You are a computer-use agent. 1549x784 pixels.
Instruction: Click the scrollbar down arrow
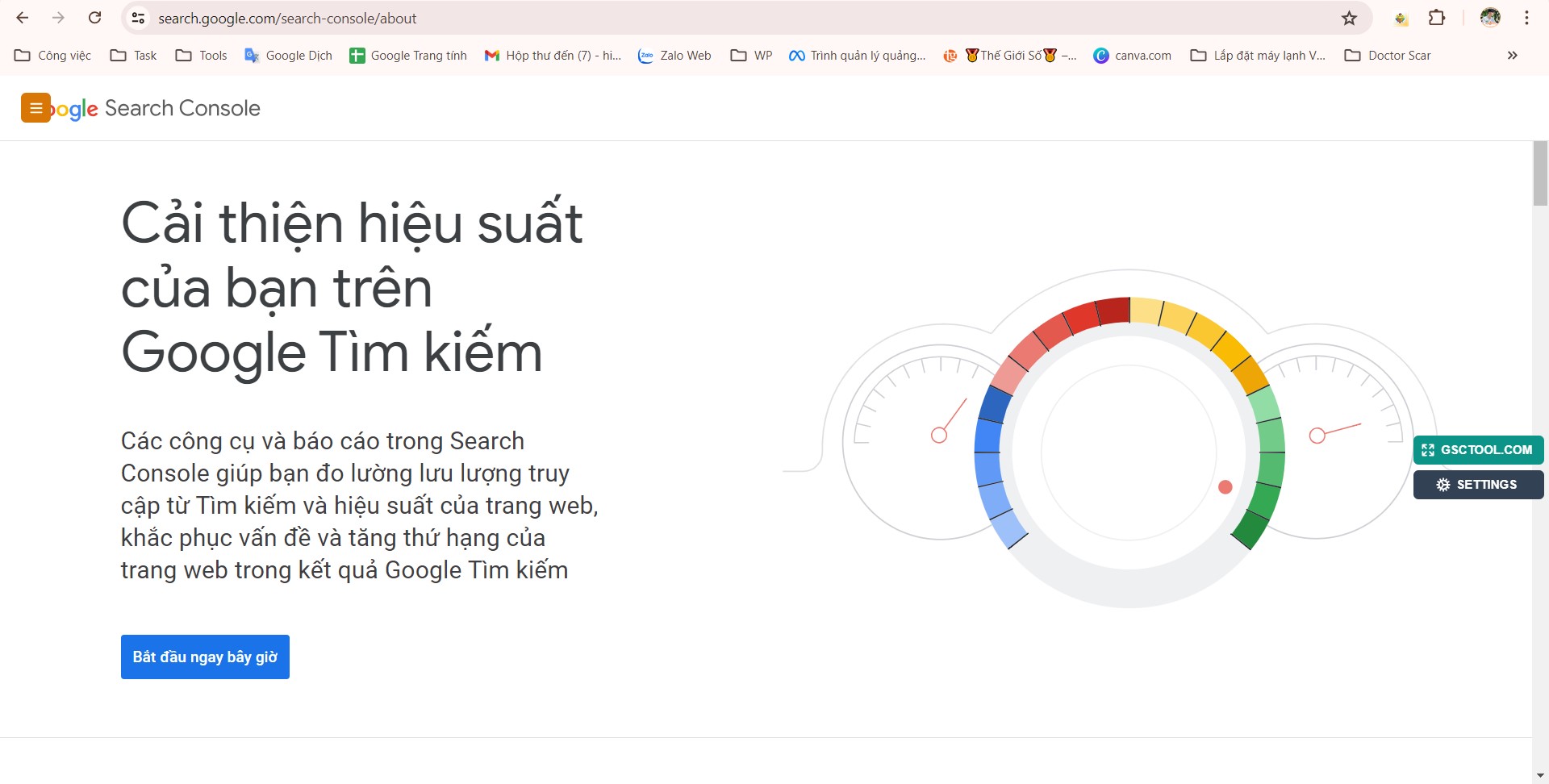click(1540, 775)
